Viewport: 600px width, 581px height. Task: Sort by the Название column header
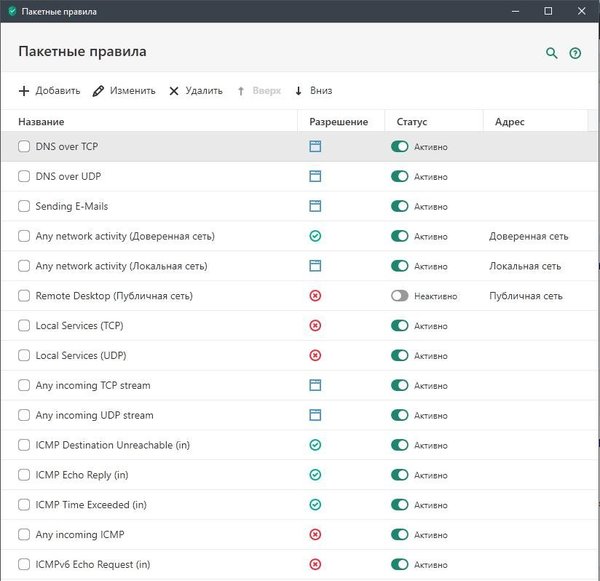click(42, 122)
